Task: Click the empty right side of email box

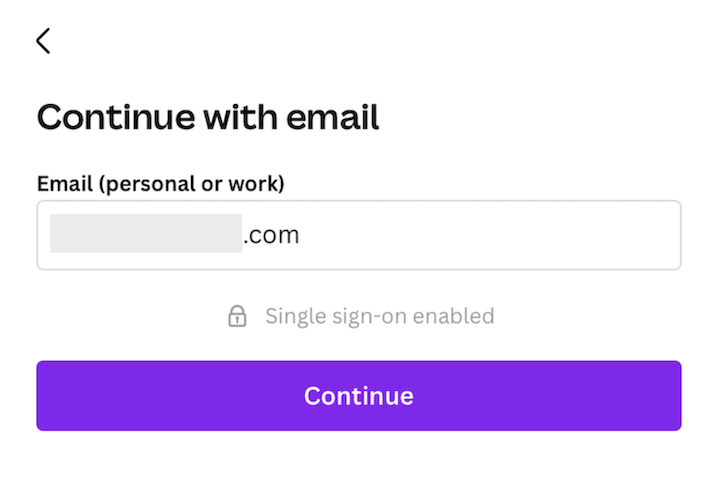Action: 491,235
